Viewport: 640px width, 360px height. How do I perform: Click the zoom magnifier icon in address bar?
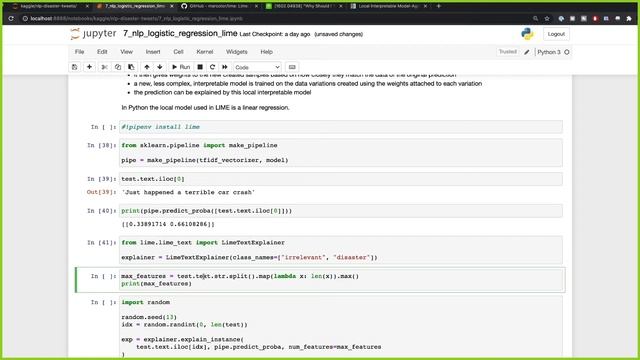535,18
